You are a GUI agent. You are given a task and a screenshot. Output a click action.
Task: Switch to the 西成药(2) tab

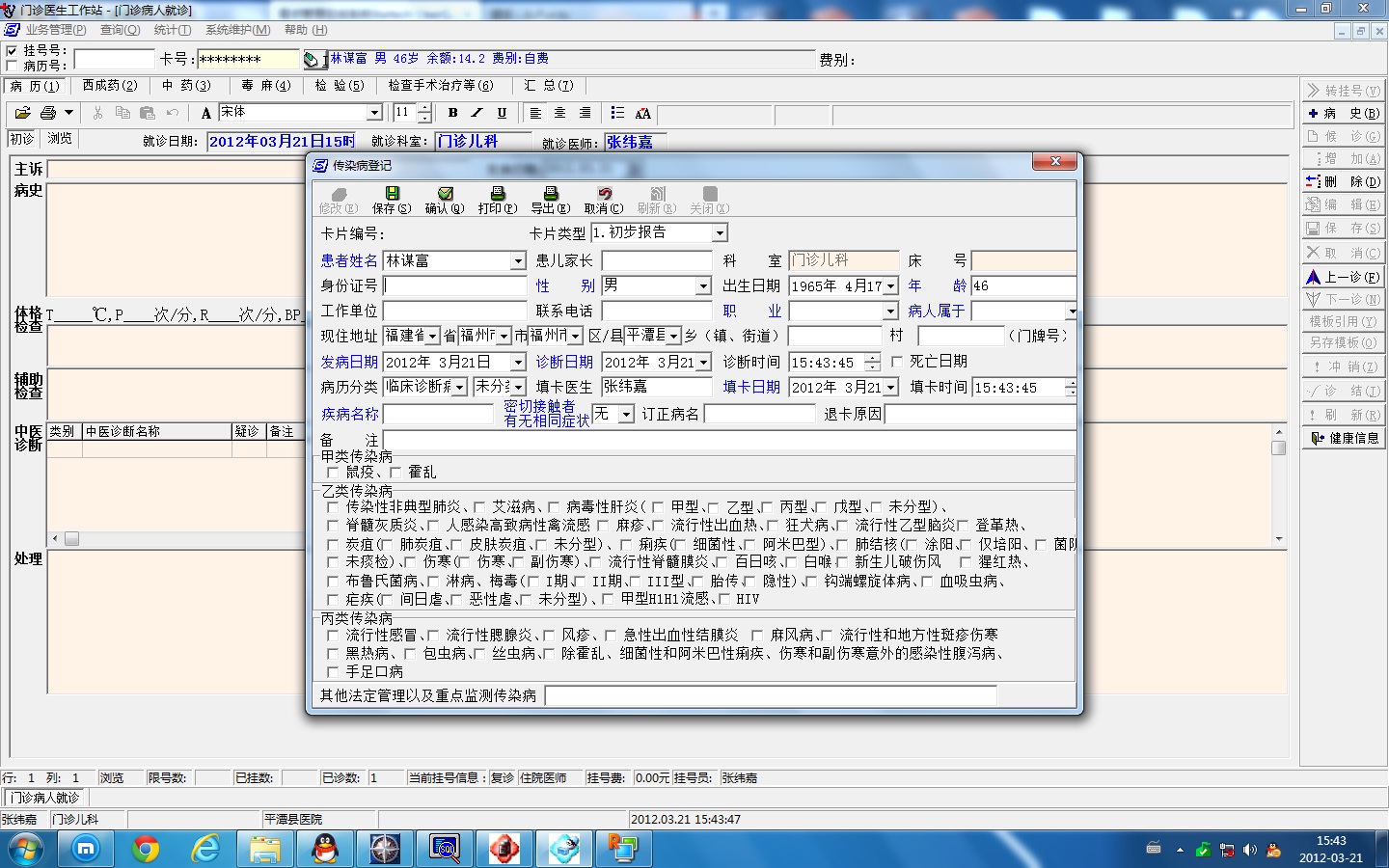[109, 86]
